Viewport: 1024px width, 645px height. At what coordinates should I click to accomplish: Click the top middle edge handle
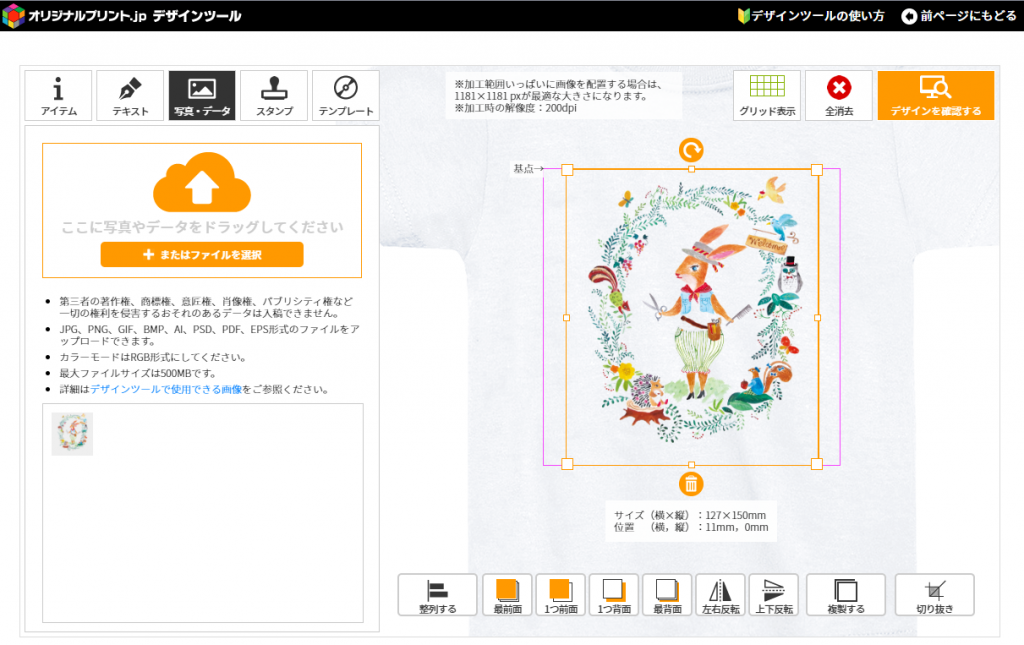[692, 169]
